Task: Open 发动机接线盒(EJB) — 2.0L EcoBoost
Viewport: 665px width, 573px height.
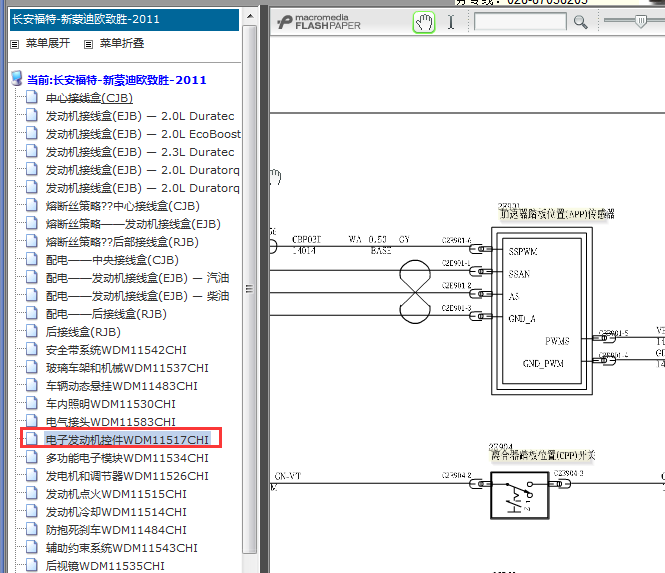Action: pyautogui.click(x=143, y=134)
